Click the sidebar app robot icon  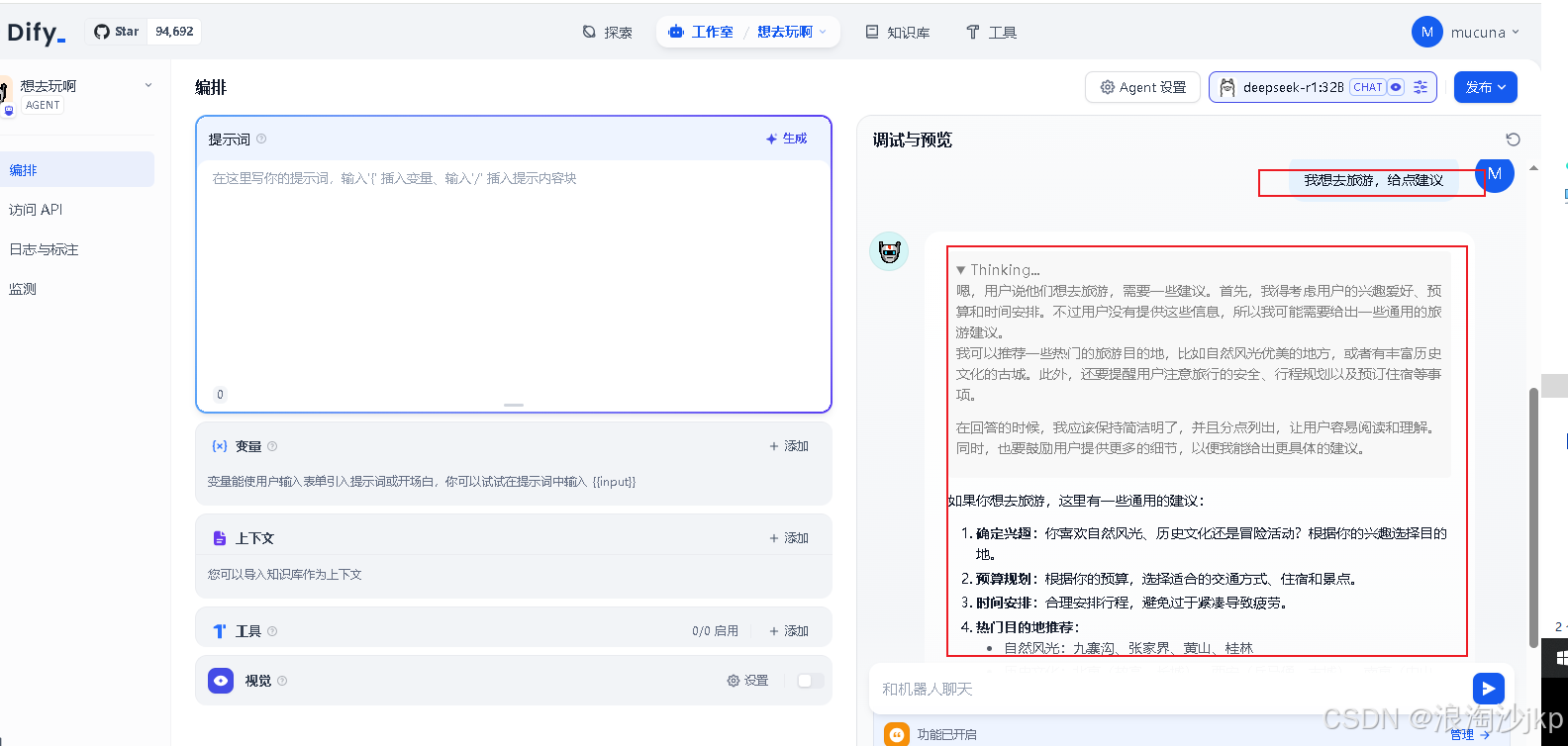click(x=6, y=97)
